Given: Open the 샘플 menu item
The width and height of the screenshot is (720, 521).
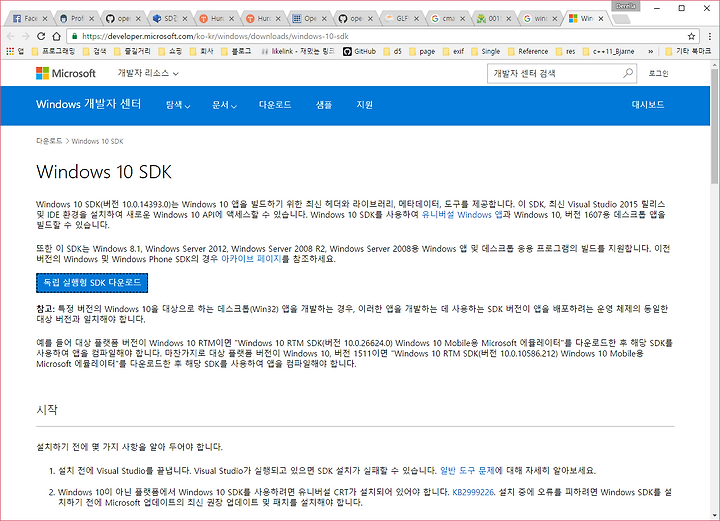Looking at the screenshot, I should pyautogui.click(x=324, y=105).
